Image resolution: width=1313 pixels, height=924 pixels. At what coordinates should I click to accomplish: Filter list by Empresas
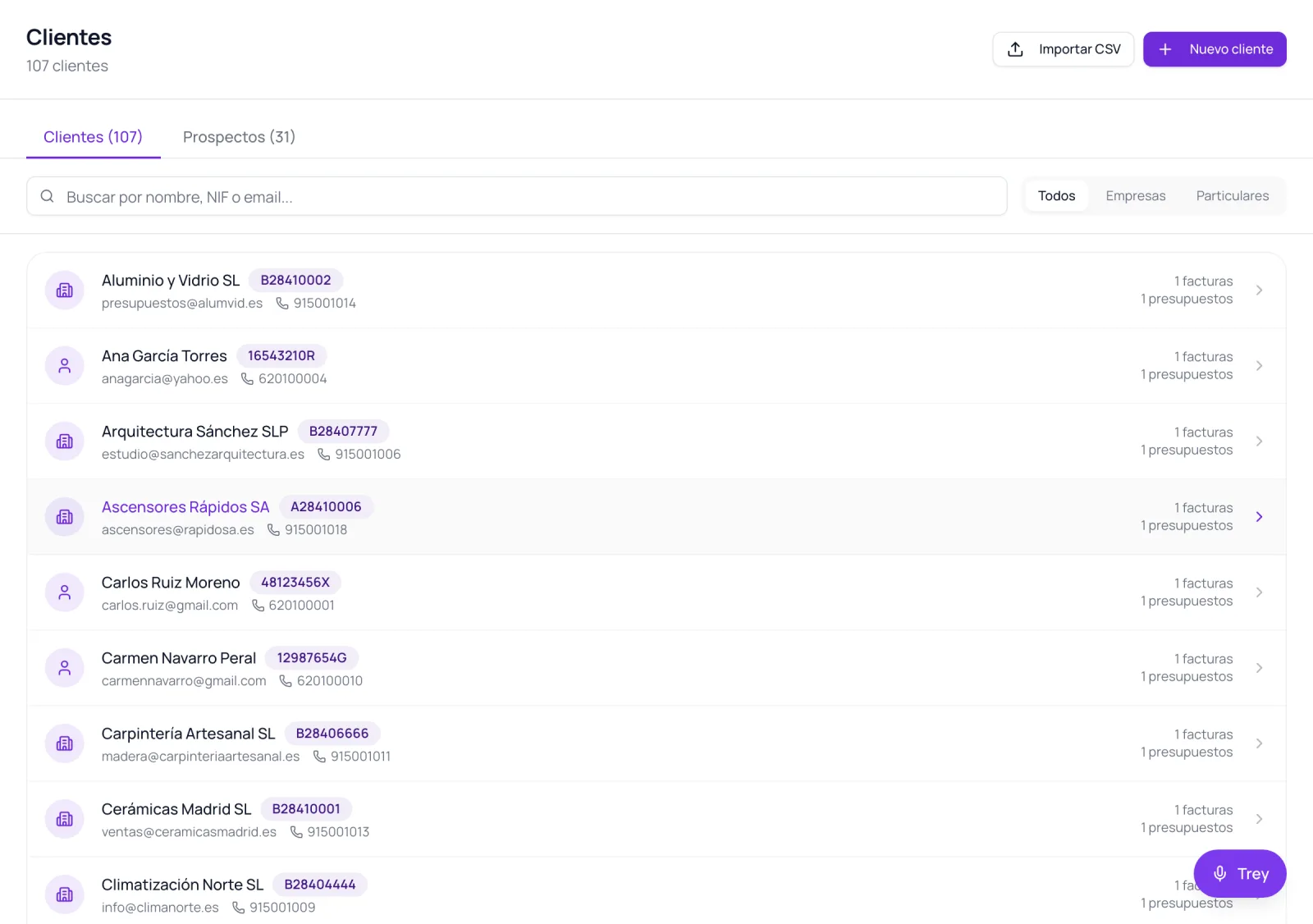[x=1135, y=196]
